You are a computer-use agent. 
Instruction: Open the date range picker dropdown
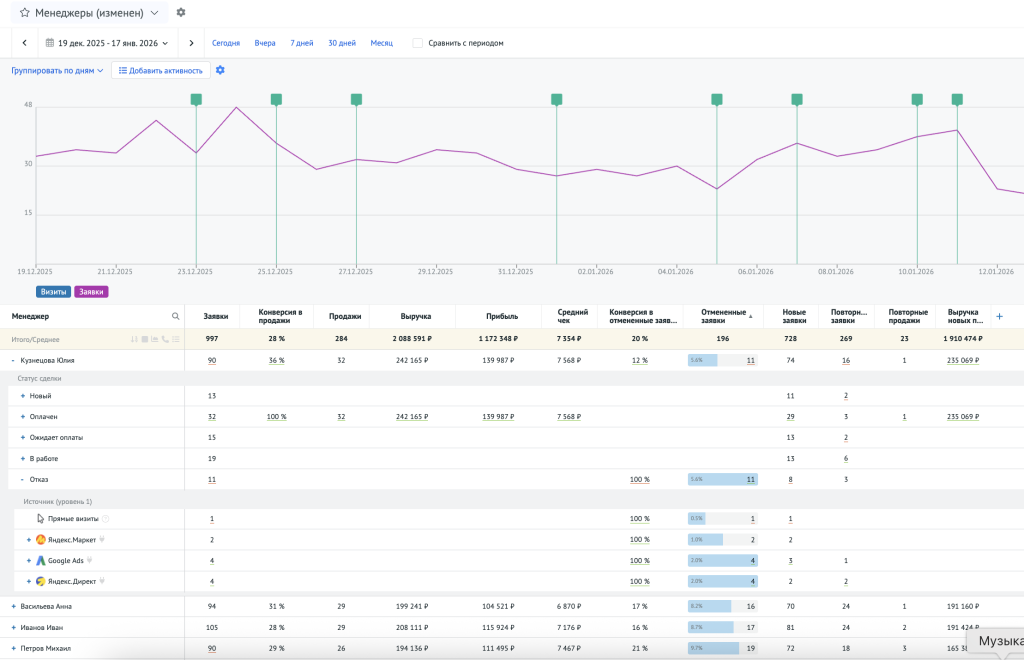(x=107, y=43)
